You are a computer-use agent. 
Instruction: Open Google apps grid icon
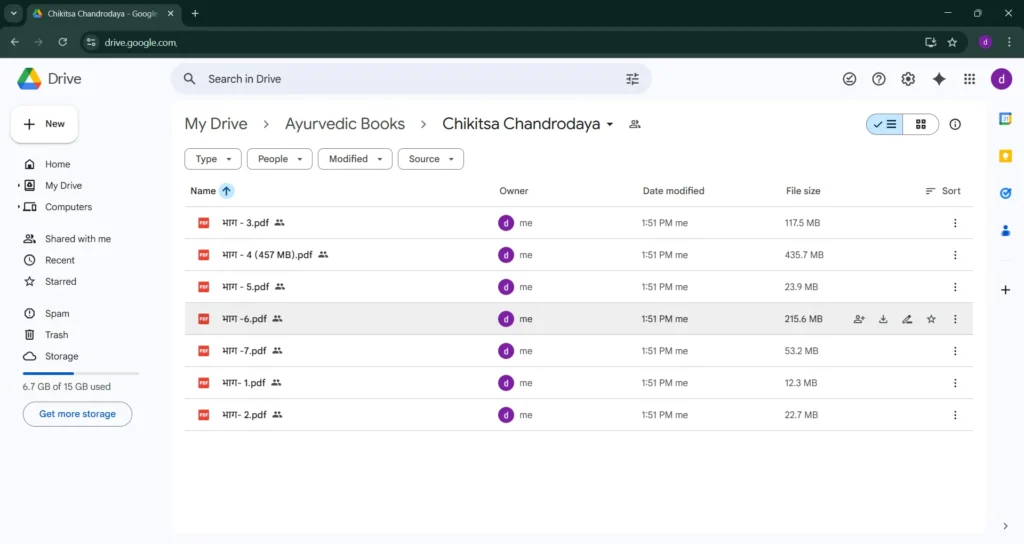[x=969, y=79]
